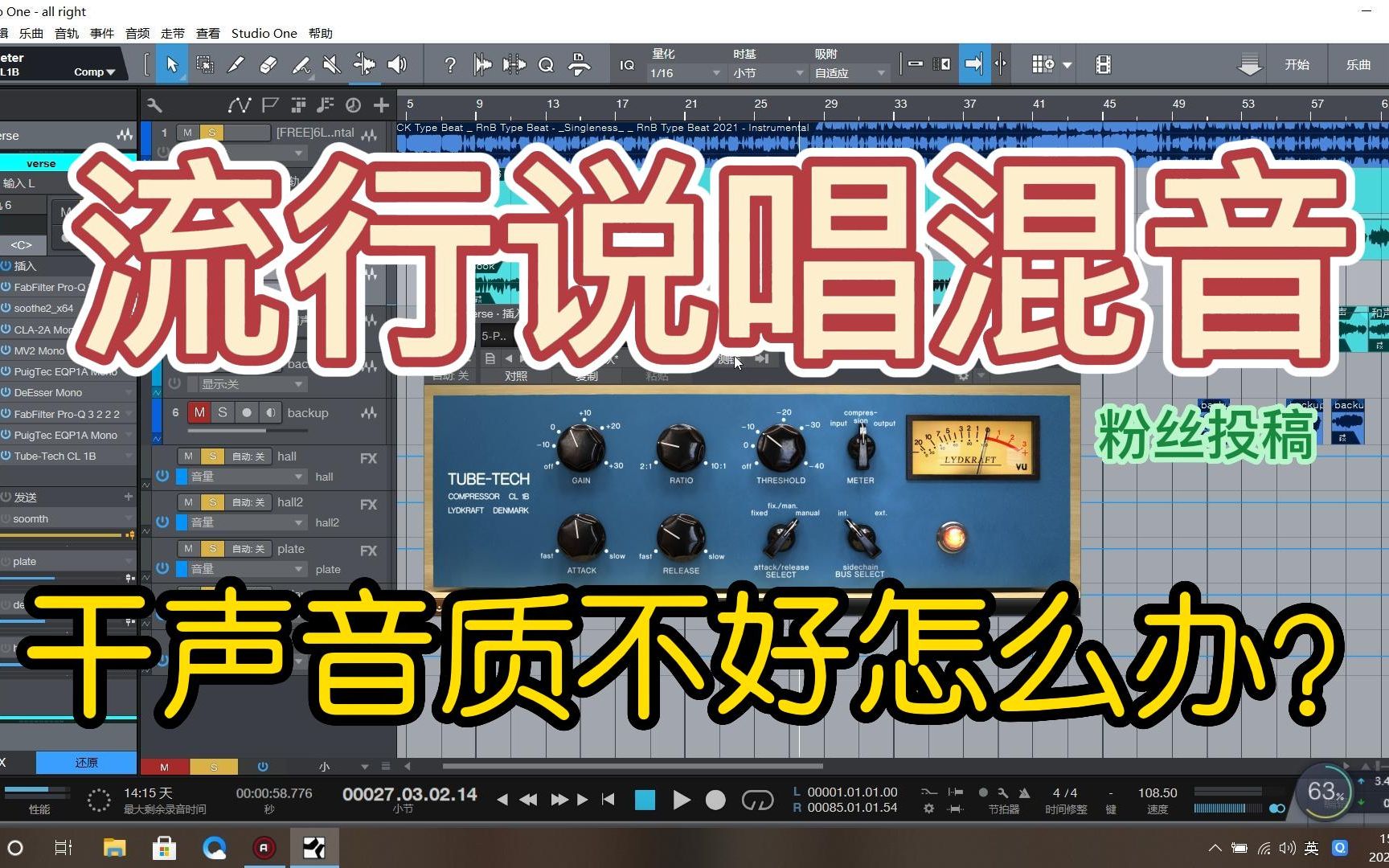Viewport: 1389px width, 868px height.
Task: Click the Record button in transport
Action: 715,800
